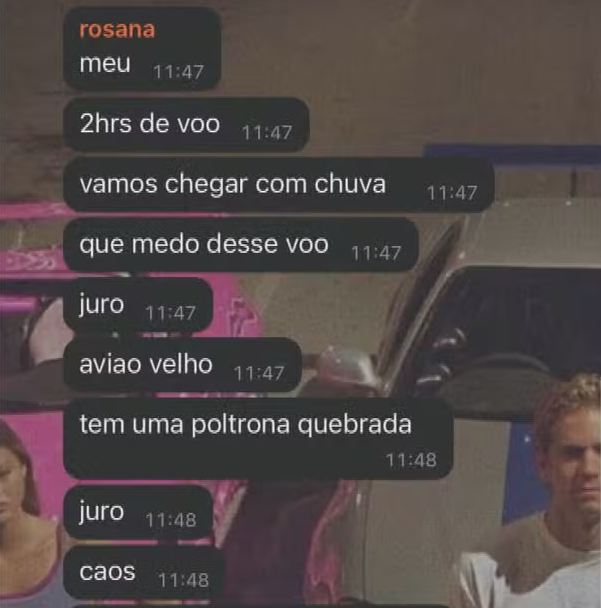Select the first juro message
Image resolution: width=601 pixels, height=608 pixels.
[x=138, y=305]
